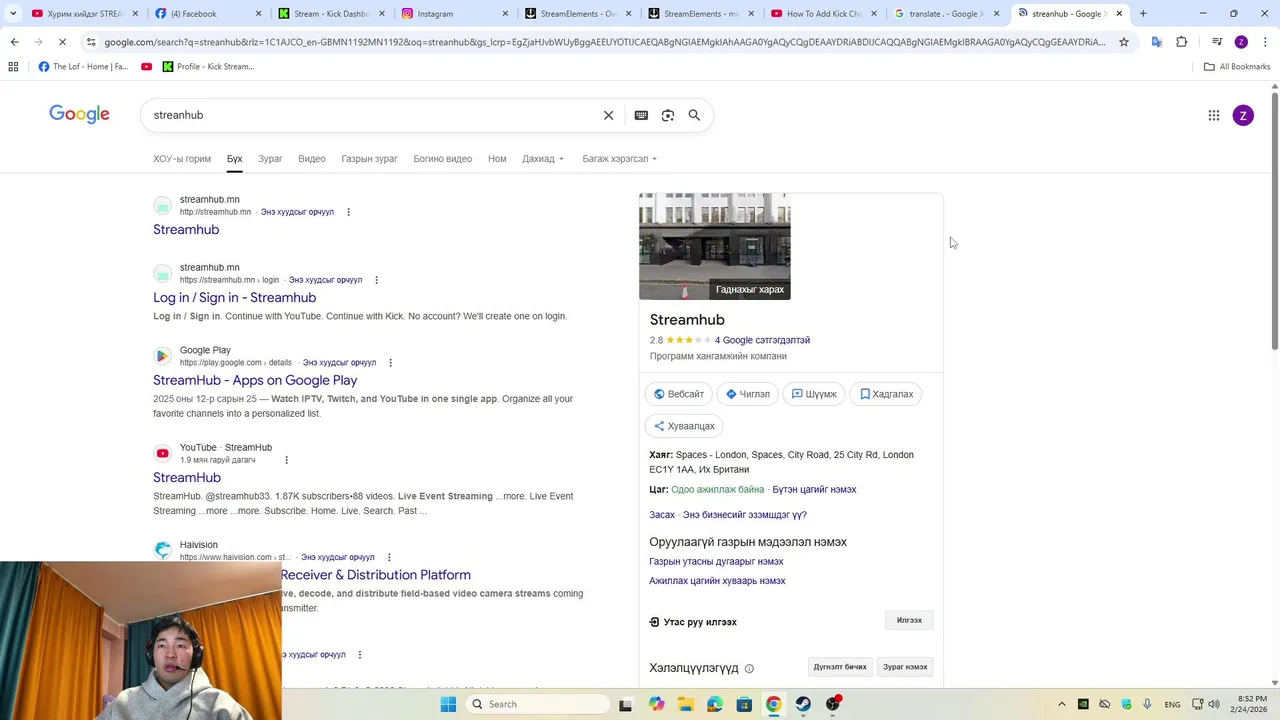Viewport: 1280px width, 720px height.
Task: Open more options for streamhub.mn result
Action: coord(348,212)
